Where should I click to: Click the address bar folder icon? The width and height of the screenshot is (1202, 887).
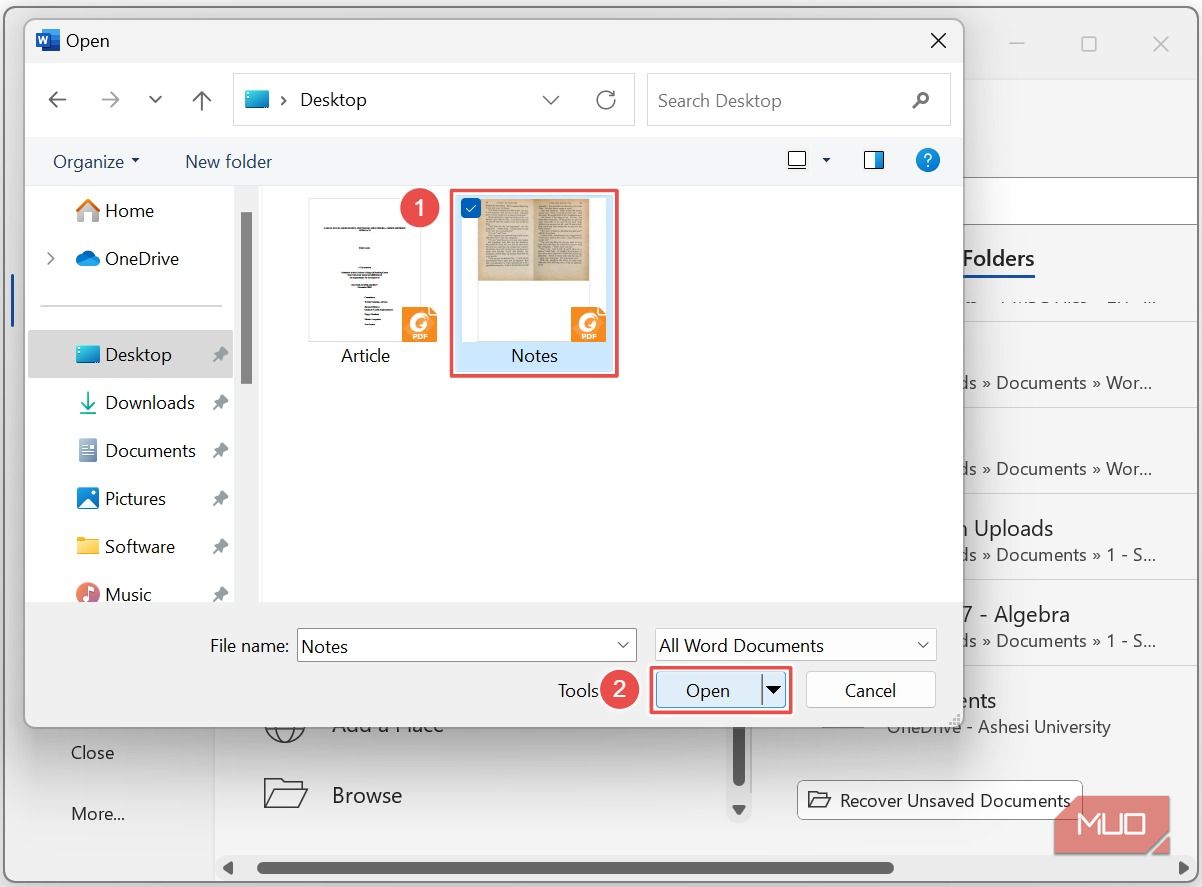coord(257,99)
